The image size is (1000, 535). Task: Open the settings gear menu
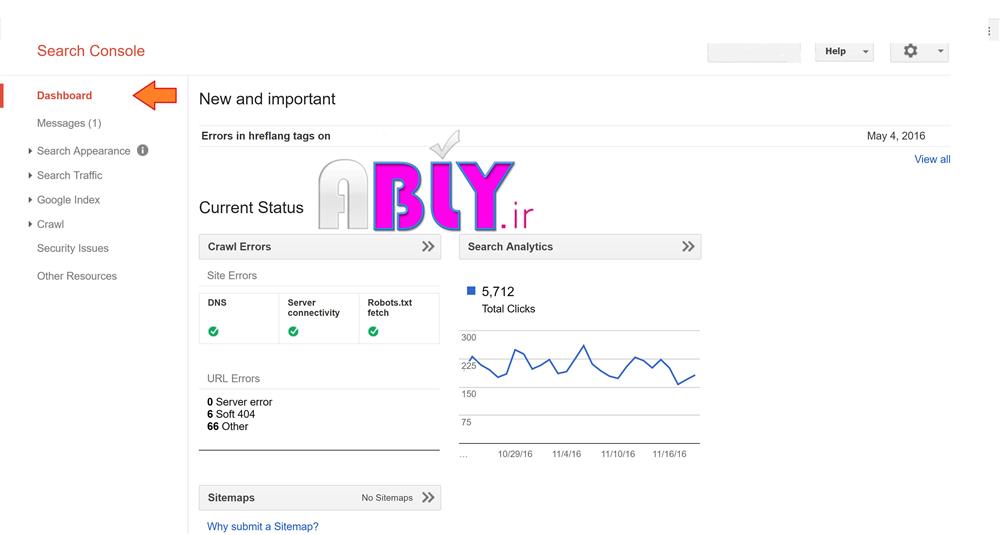910,51
